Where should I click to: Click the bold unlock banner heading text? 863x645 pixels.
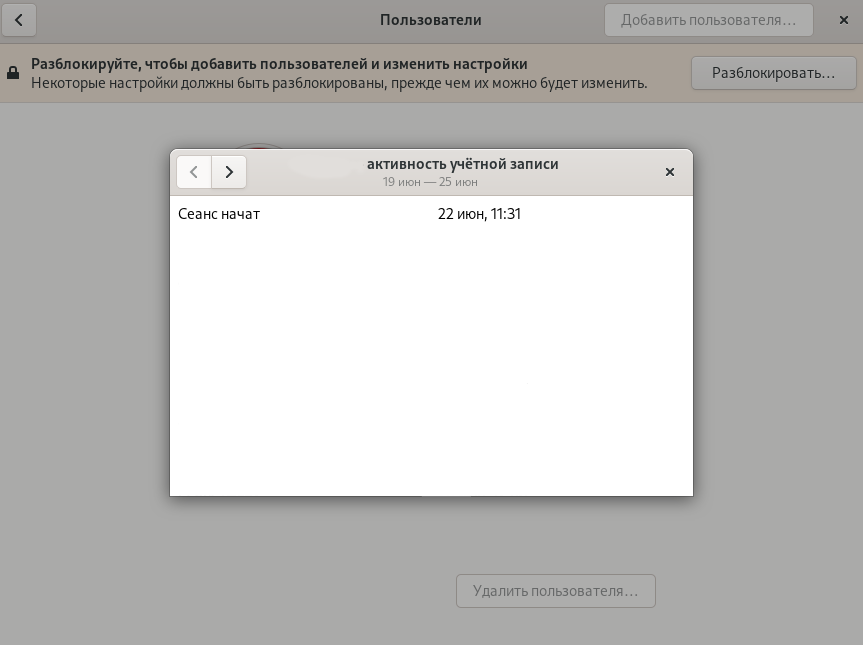(279, 64)
